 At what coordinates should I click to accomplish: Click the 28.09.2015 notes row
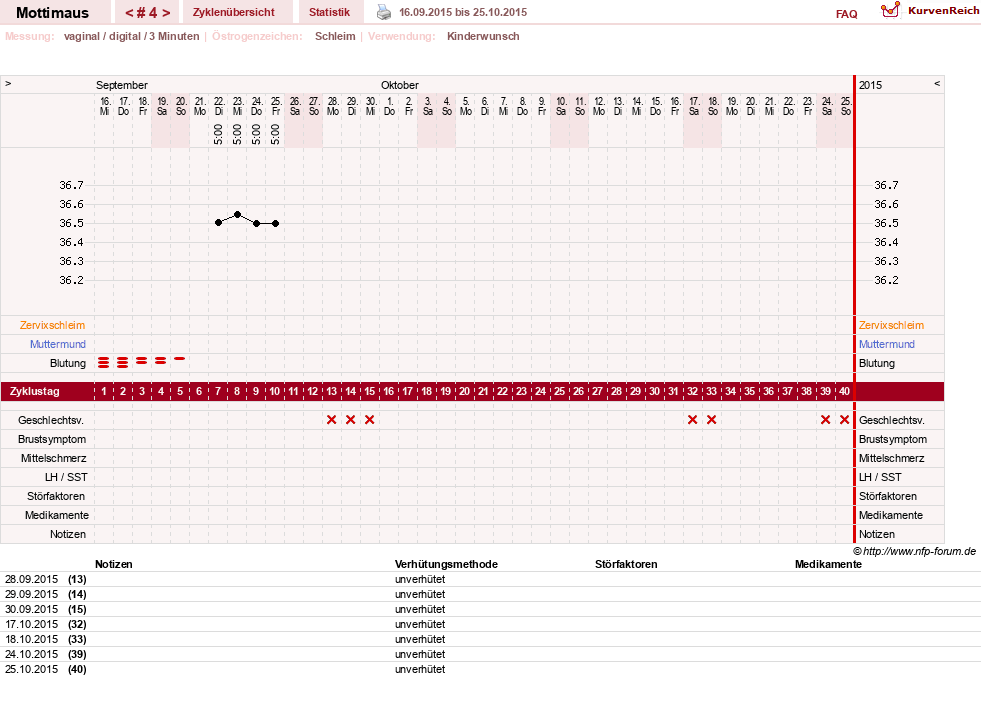coord(490,579)
